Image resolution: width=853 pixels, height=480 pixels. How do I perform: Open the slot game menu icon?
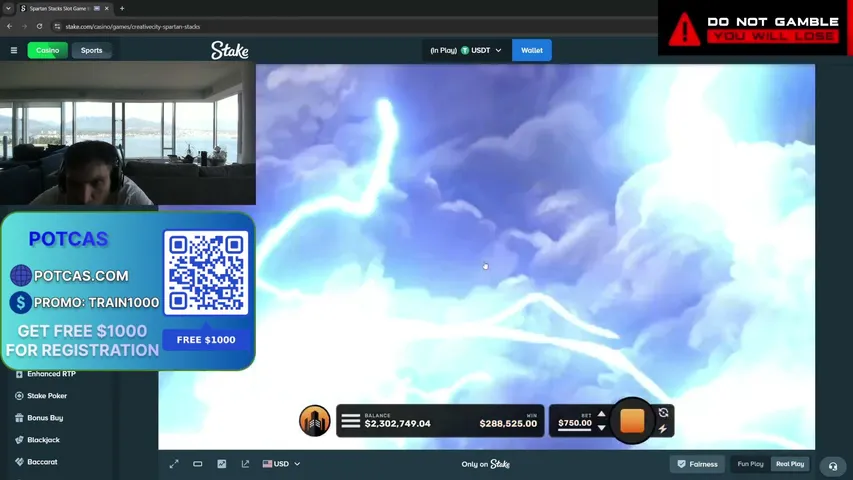coord(351,421)
